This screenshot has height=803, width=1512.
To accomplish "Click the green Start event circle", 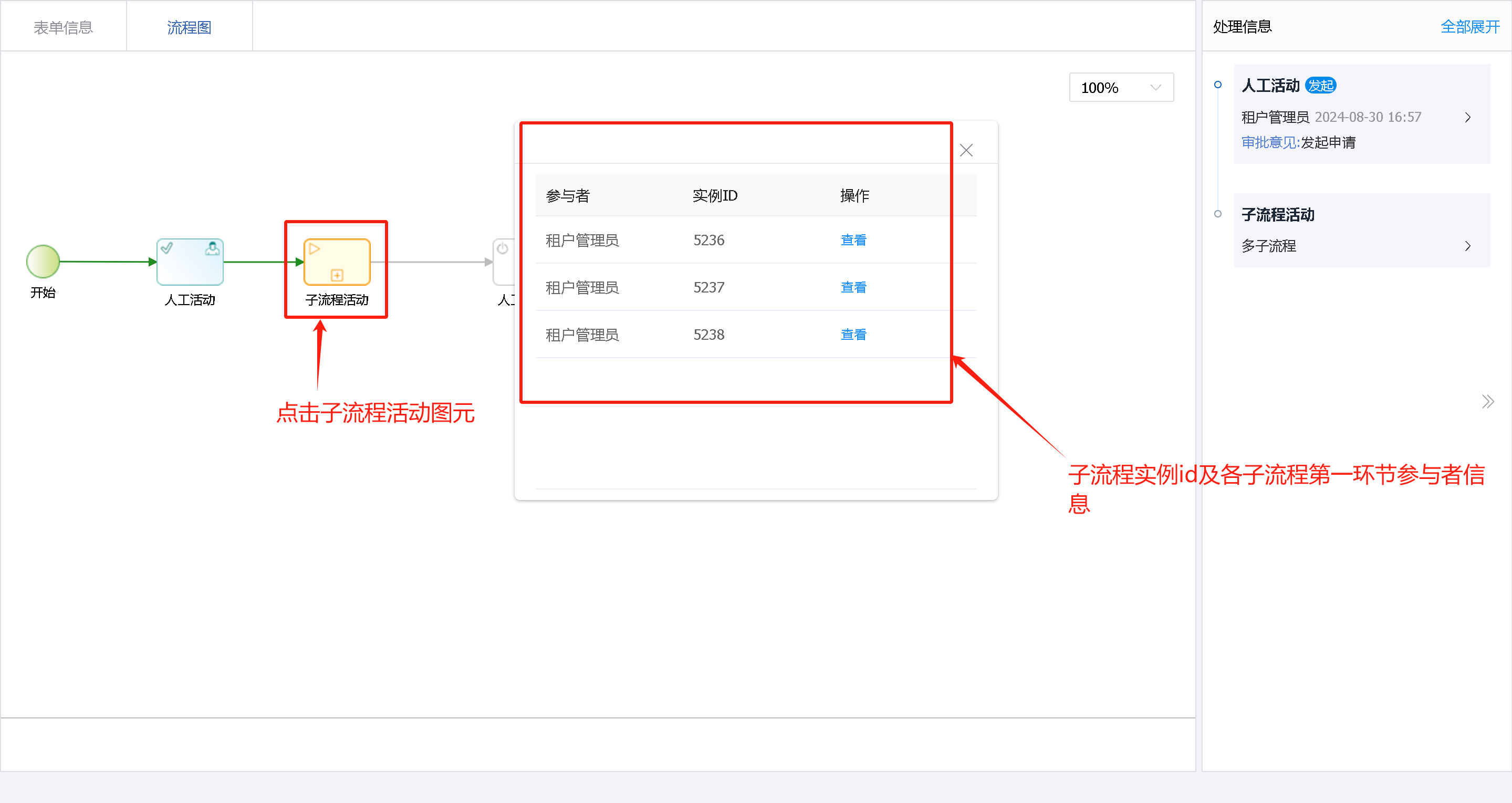I will point(43,261).
